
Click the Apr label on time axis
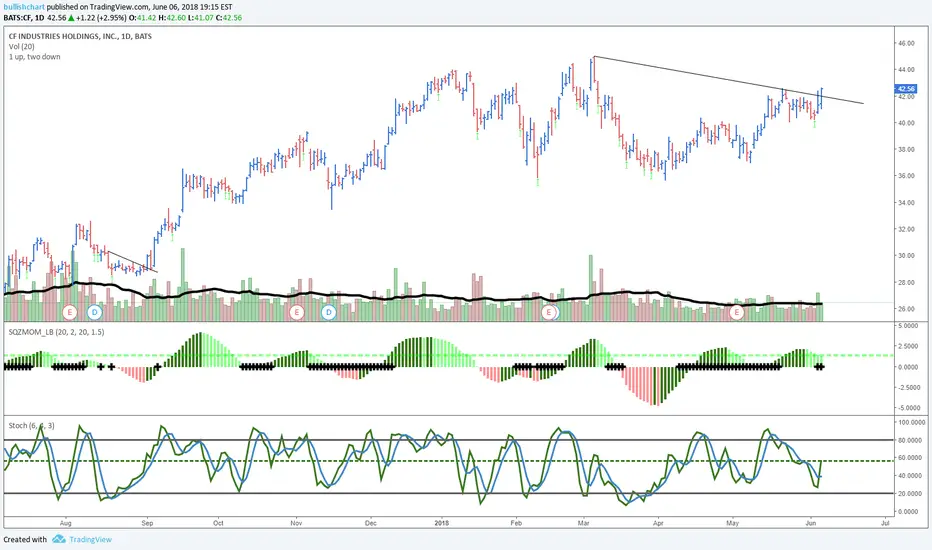[x=658, y=523]
